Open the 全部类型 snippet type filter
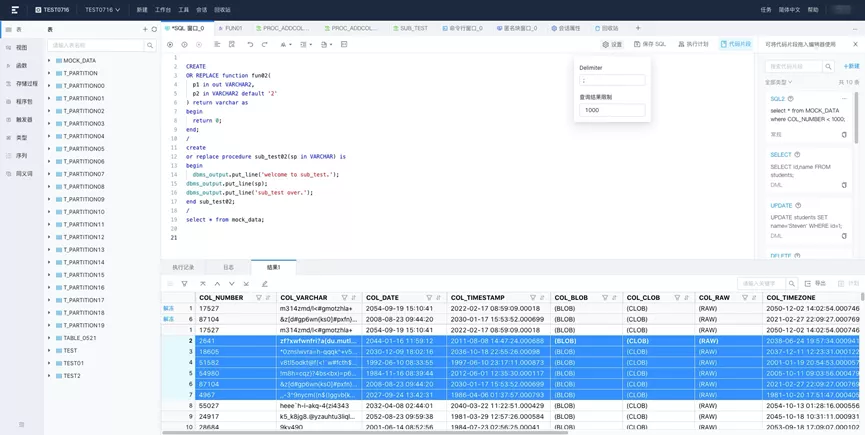Viewport: 865px width, 435px height. [x=778, y=83]
